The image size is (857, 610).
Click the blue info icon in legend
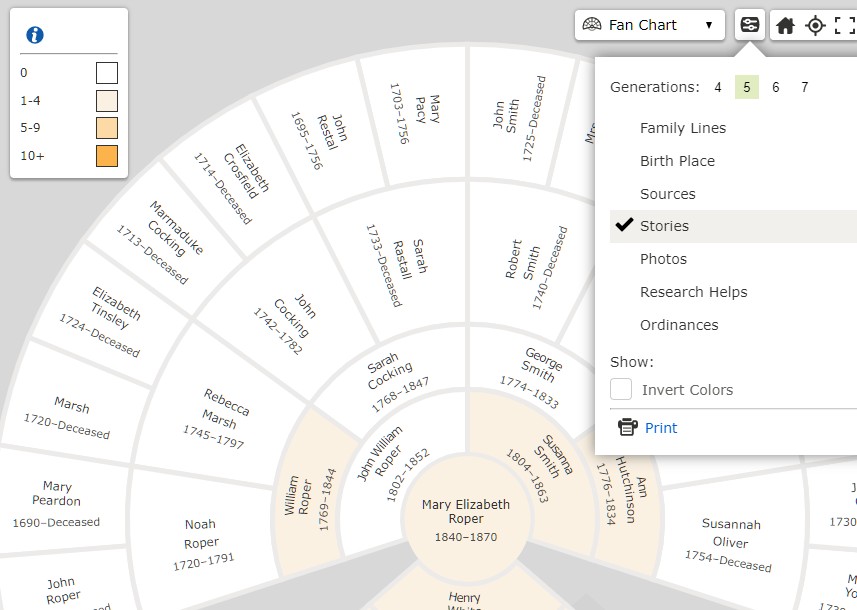(x=35, y=35)
